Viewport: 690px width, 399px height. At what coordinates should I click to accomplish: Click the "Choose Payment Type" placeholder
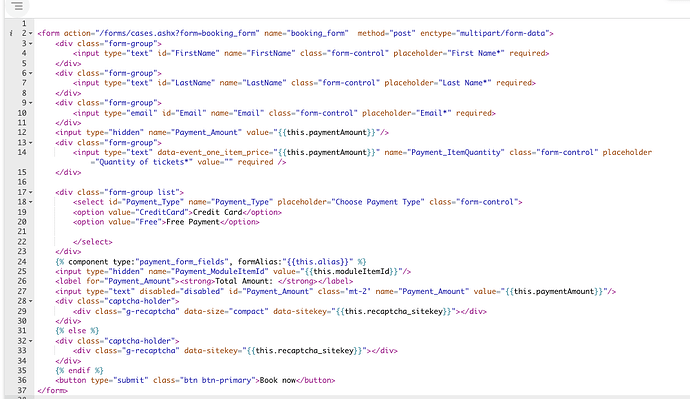click(378, 202)
